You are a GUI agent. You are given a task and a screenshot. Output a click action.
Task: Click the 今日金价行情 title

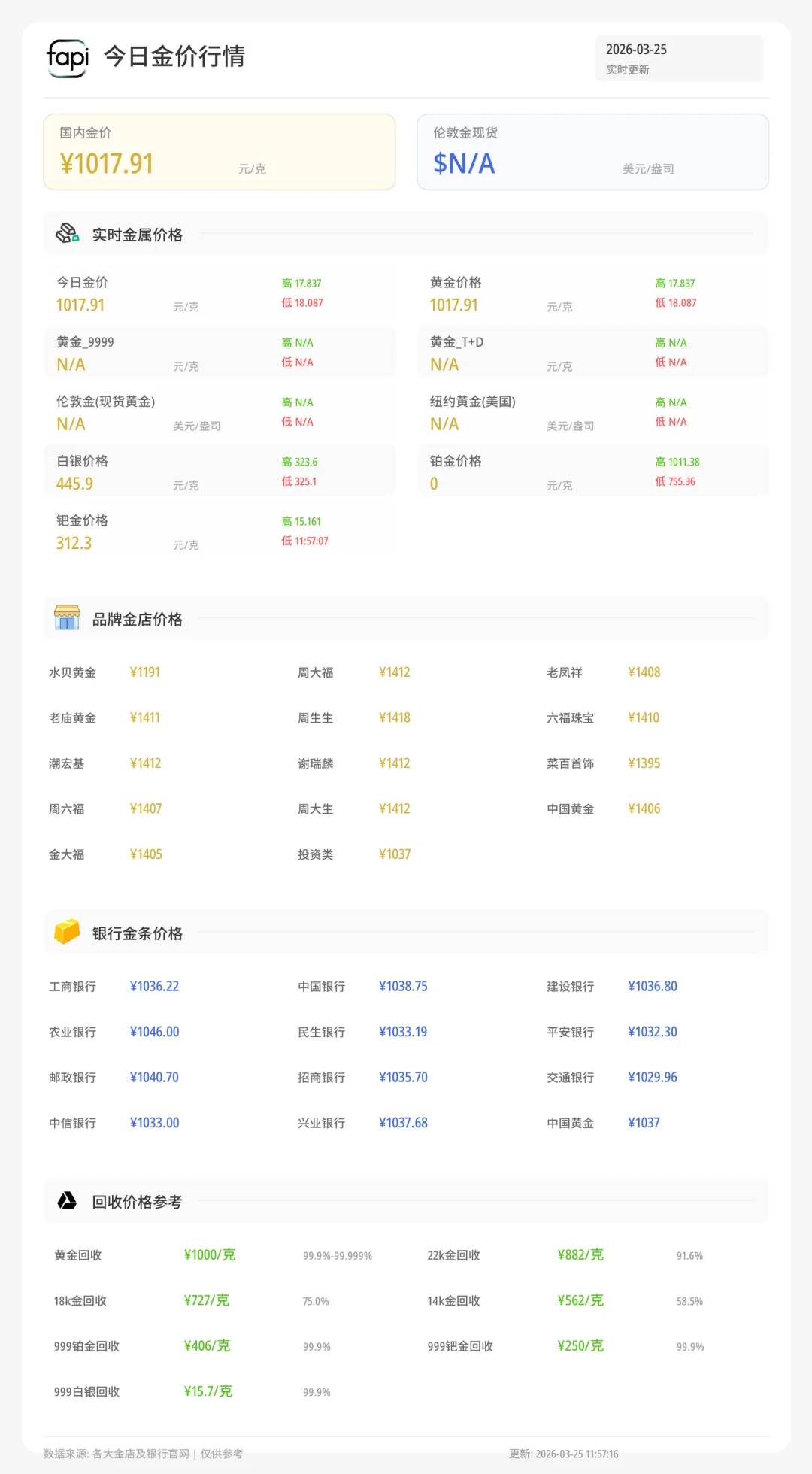point(174,56)
